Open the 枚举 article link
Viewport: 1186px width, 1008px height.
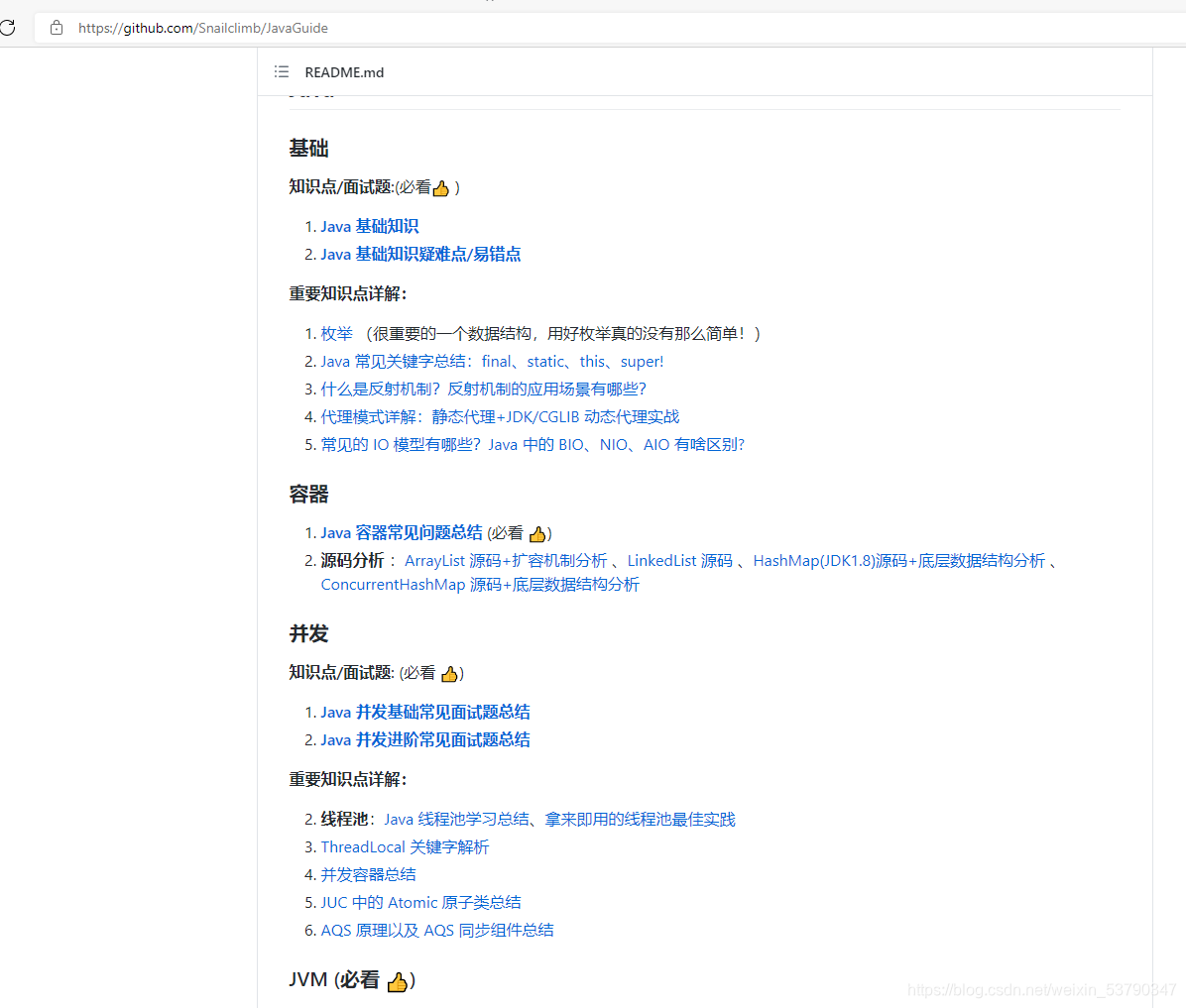(335, 333)
